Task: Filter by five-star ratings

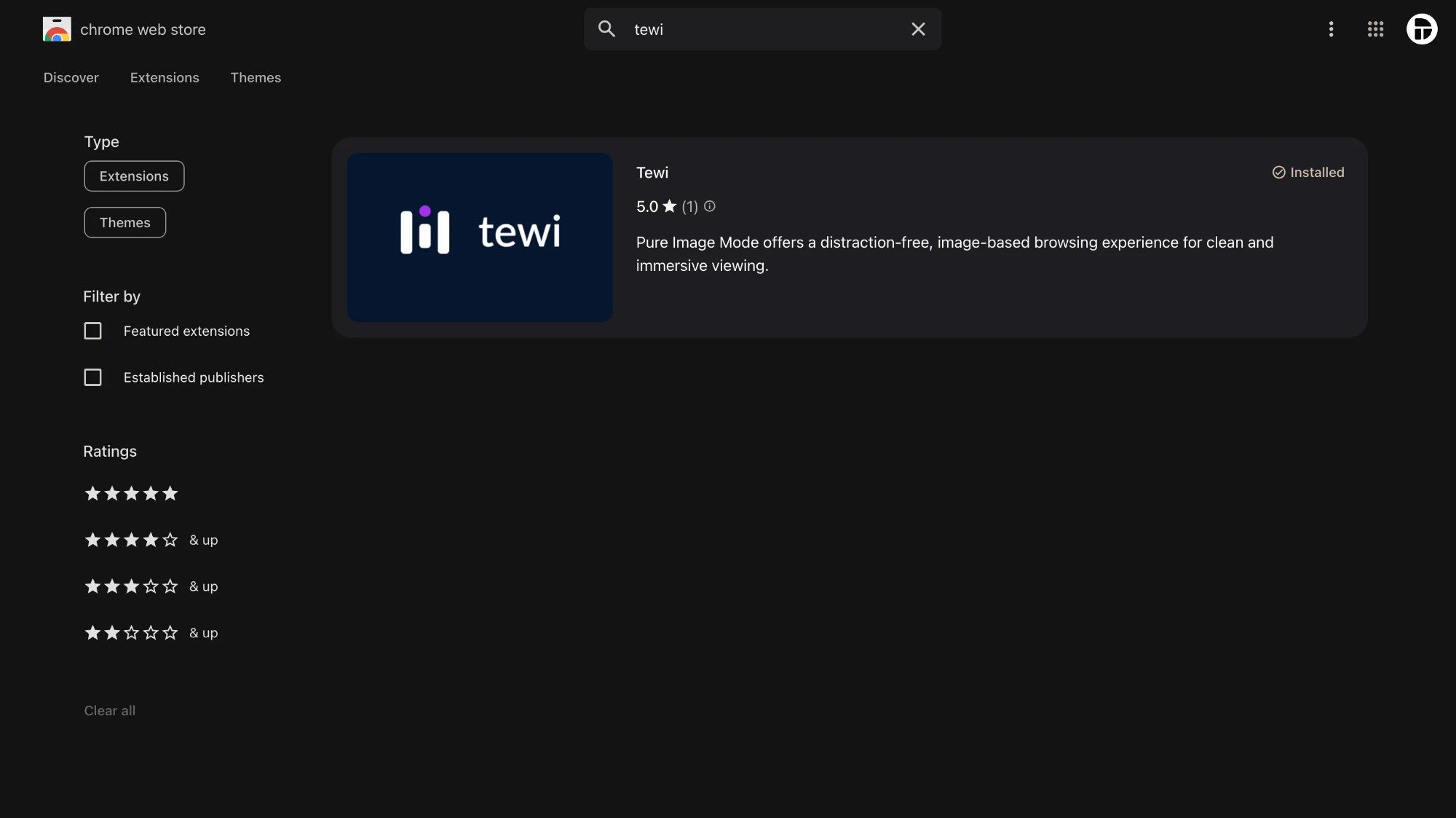Action: point(132,494)
